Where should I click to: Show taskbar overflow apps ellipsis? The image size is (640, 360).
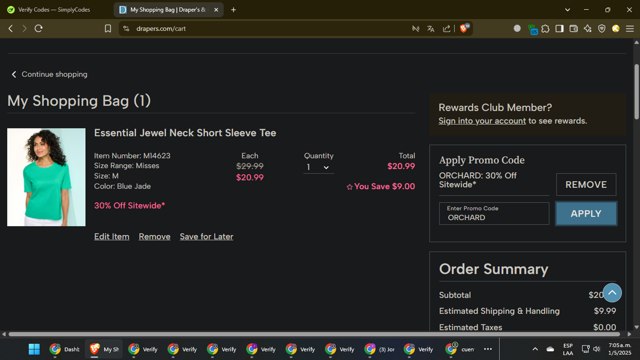[488, 349]
